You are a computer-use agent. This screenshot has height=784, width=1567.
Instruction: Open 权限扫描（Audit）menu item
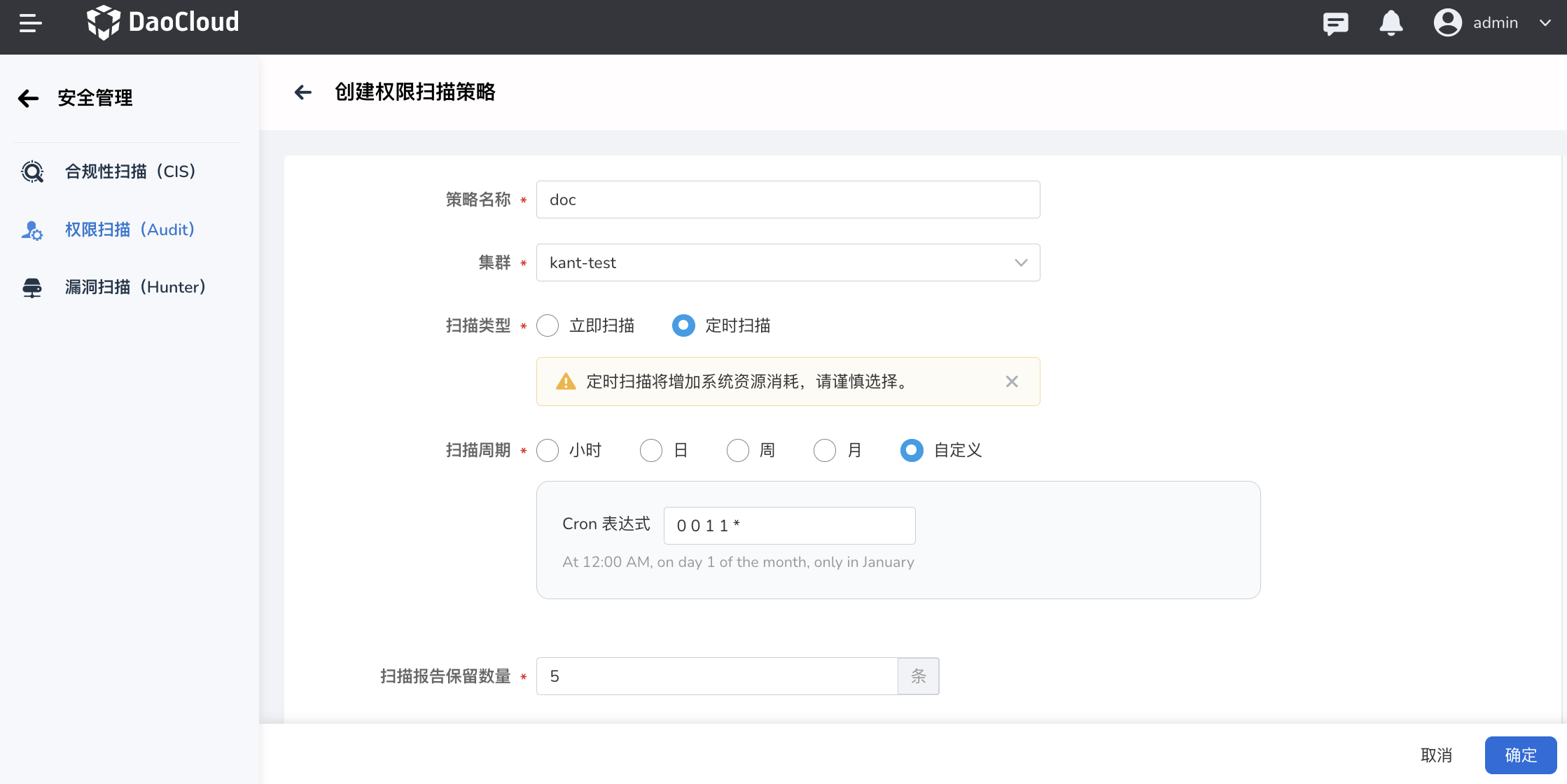(x=130, y=230)
